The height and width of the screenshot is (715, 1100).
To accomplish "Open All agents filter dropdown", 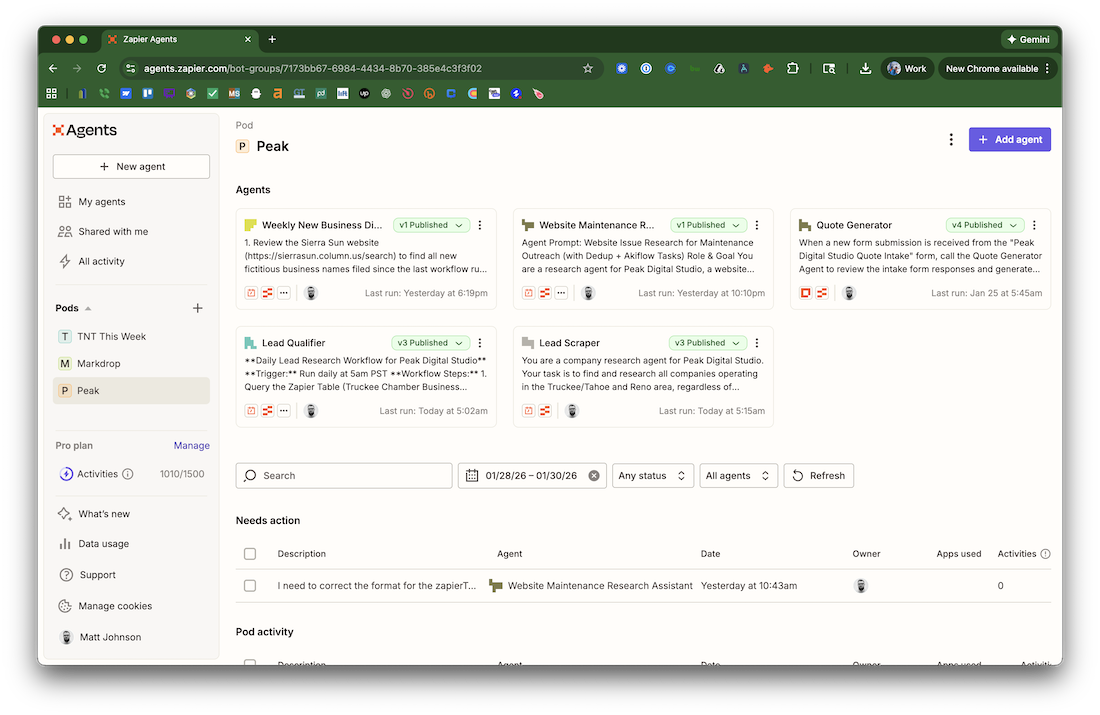I will pos(738,476).
